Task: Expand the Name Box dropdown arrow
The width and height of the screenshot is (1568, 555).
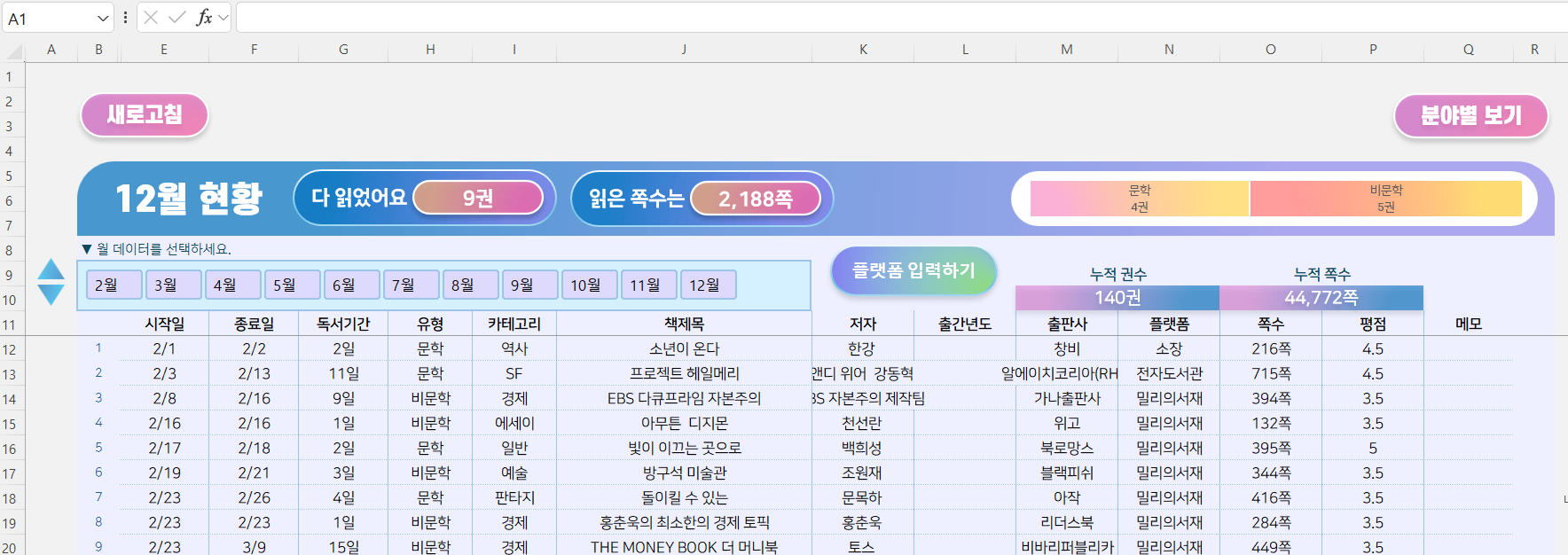Action: 103,19
